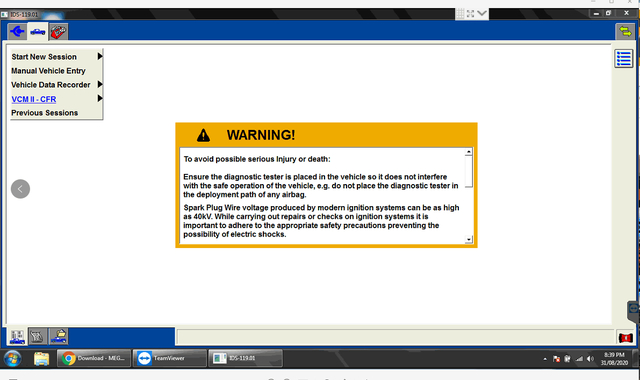Click the greyed log viewer icon at bottom
Image resolution: width=640 pixels, height=380 pixels.
(37, 337)
